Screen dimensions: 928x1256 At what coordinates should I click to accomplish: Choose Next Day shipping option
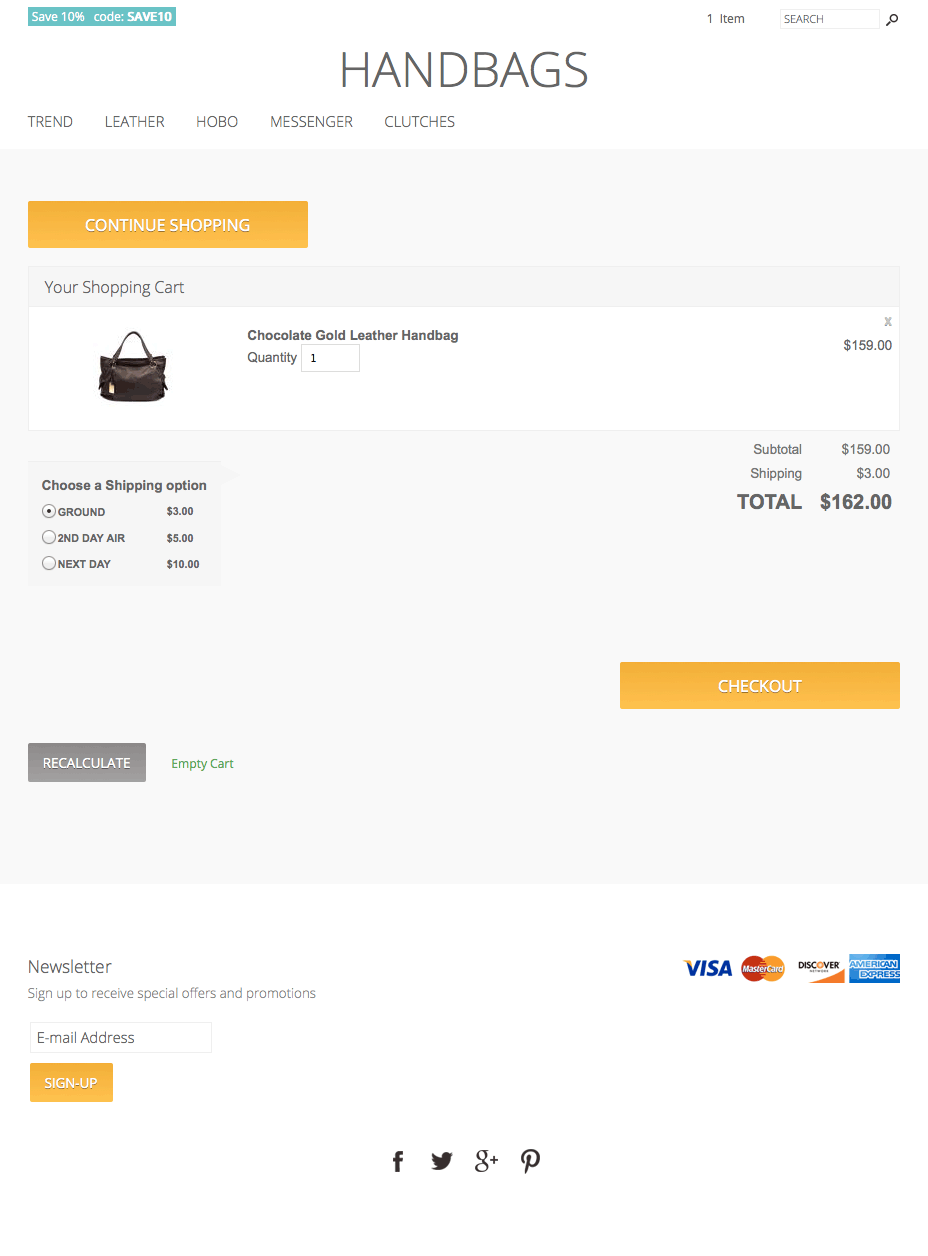pyautogui.click(x=49, y=563)
